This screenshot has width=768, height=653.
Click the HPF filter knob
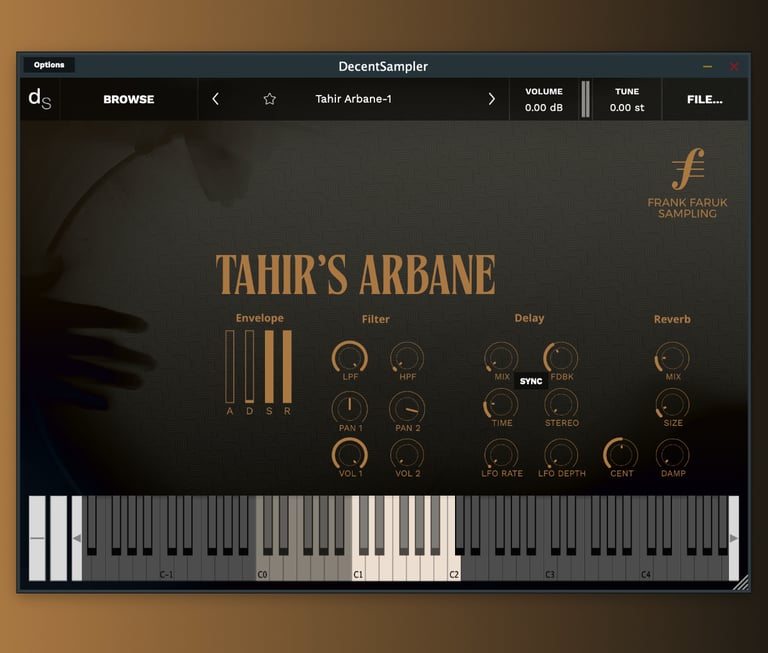[x=407, y=358]
